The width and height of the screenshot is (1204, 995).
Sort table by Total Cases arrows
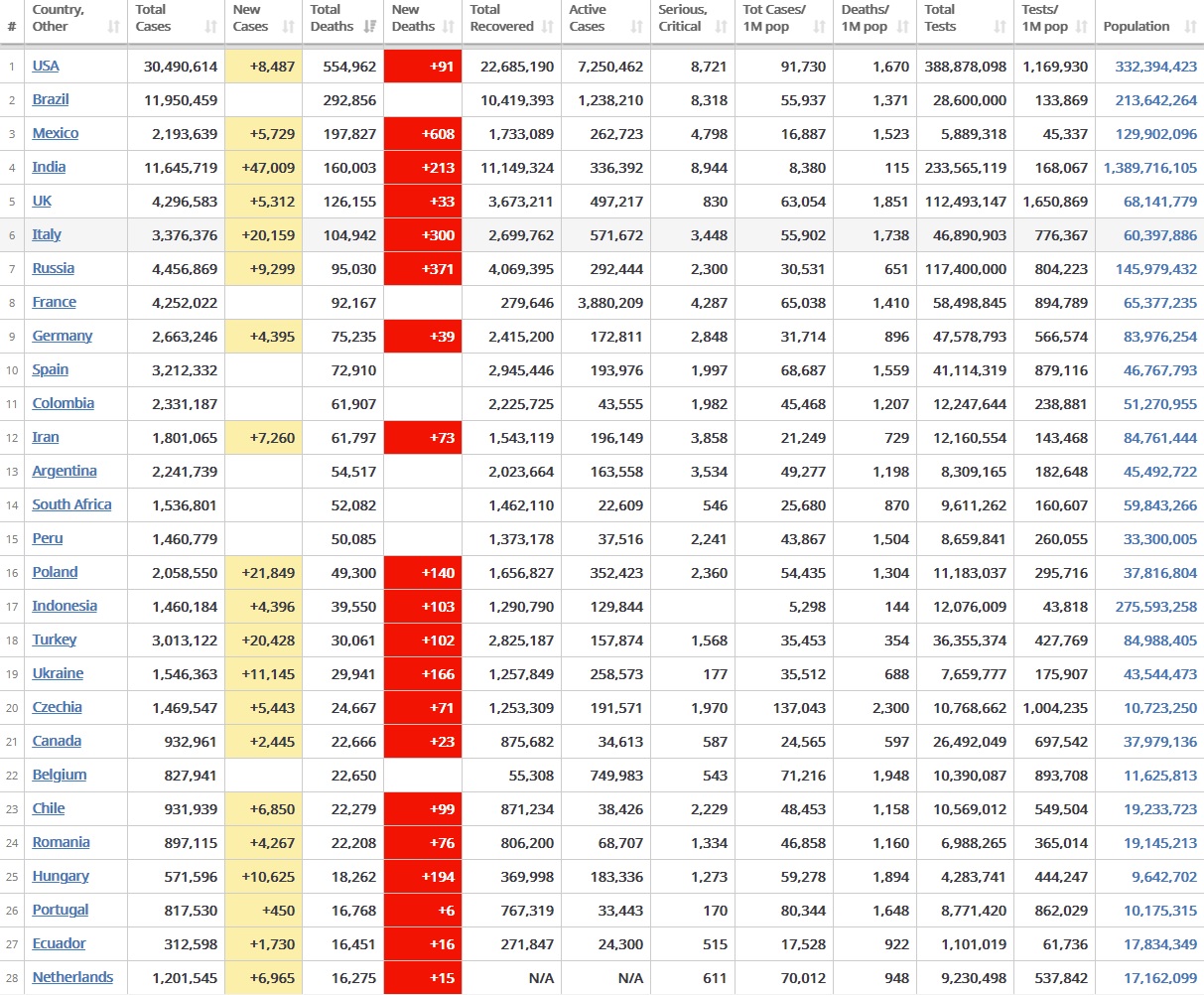[x=211, y=27]
